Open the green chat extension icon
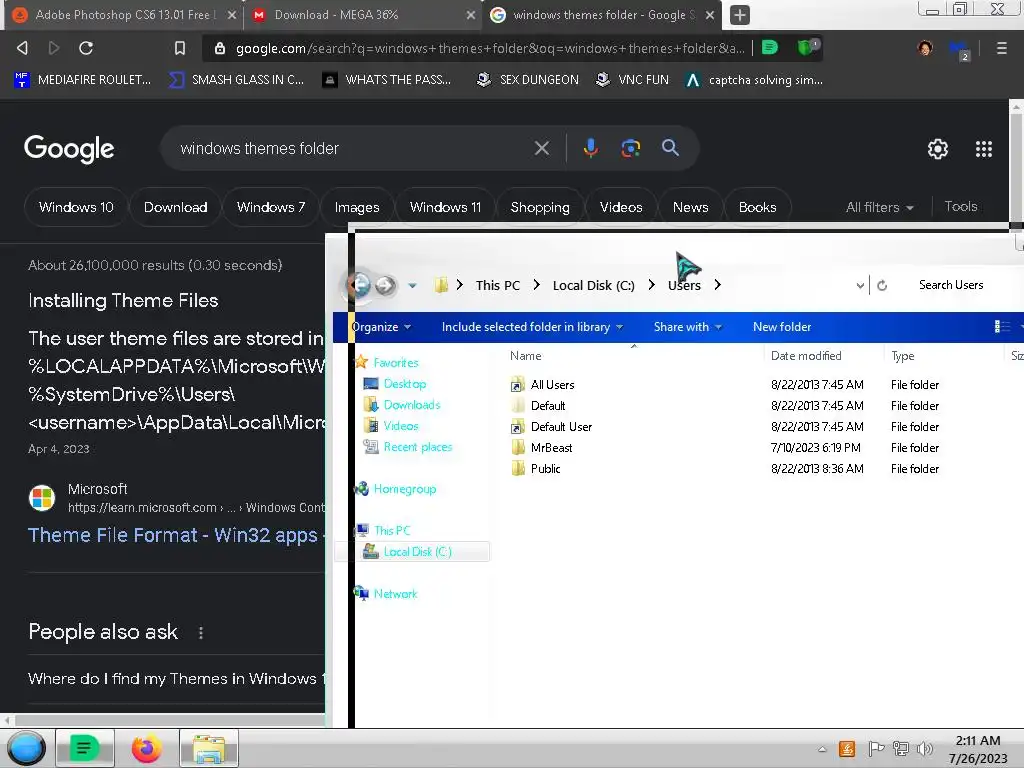Screen dimensions: 1024x768 click(770, 47)
